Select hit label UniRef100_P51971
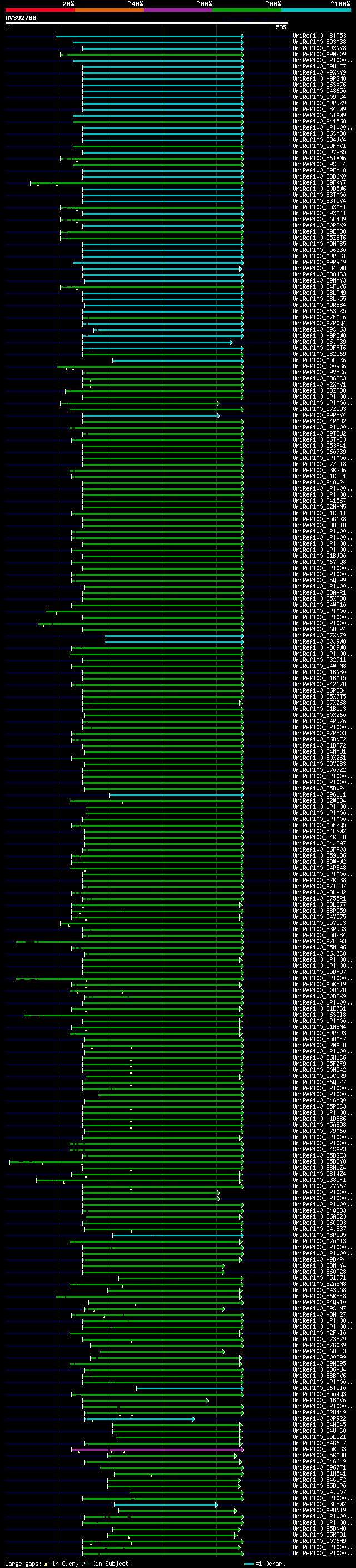Image resolution: width=356 pixels, height=1568 pixels. pyautogui.click(x=319, y=1278)
